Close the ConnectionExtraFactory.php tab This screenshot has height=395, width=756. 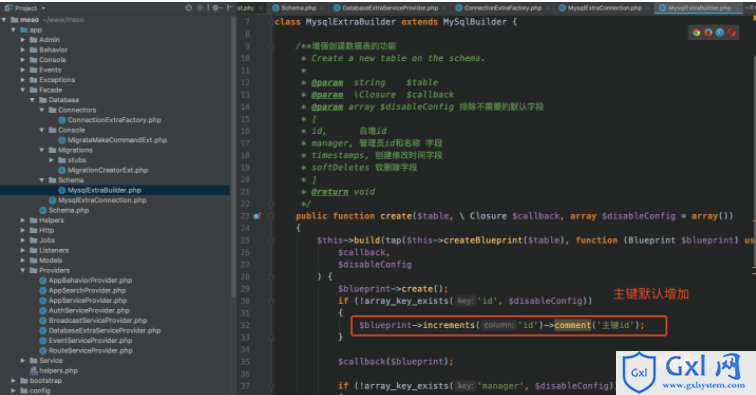548,8
